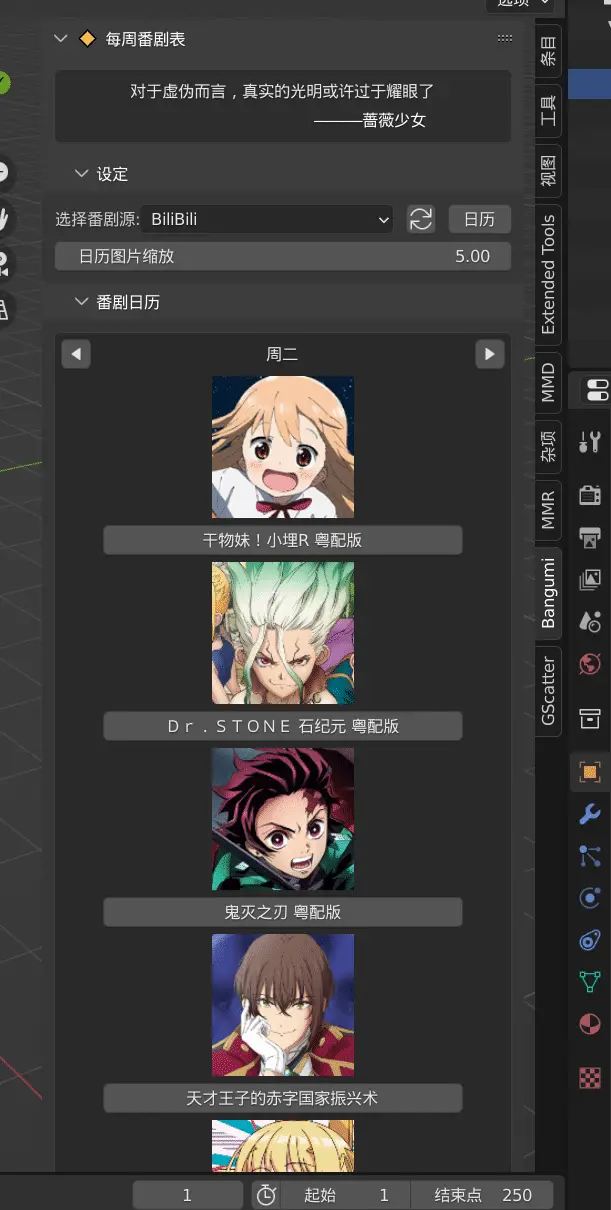Open the World properties tab (red globe)

(590, 663)
